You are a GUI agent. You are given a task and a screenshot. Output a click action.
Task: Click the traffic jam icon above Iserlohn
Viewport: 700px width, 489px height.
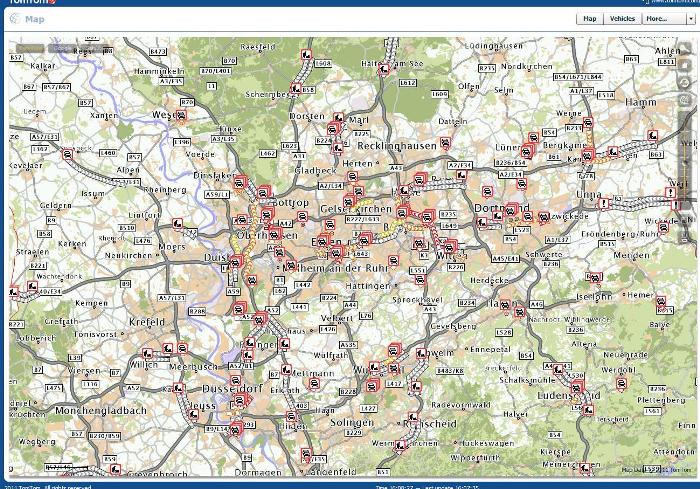pos(595,278)
